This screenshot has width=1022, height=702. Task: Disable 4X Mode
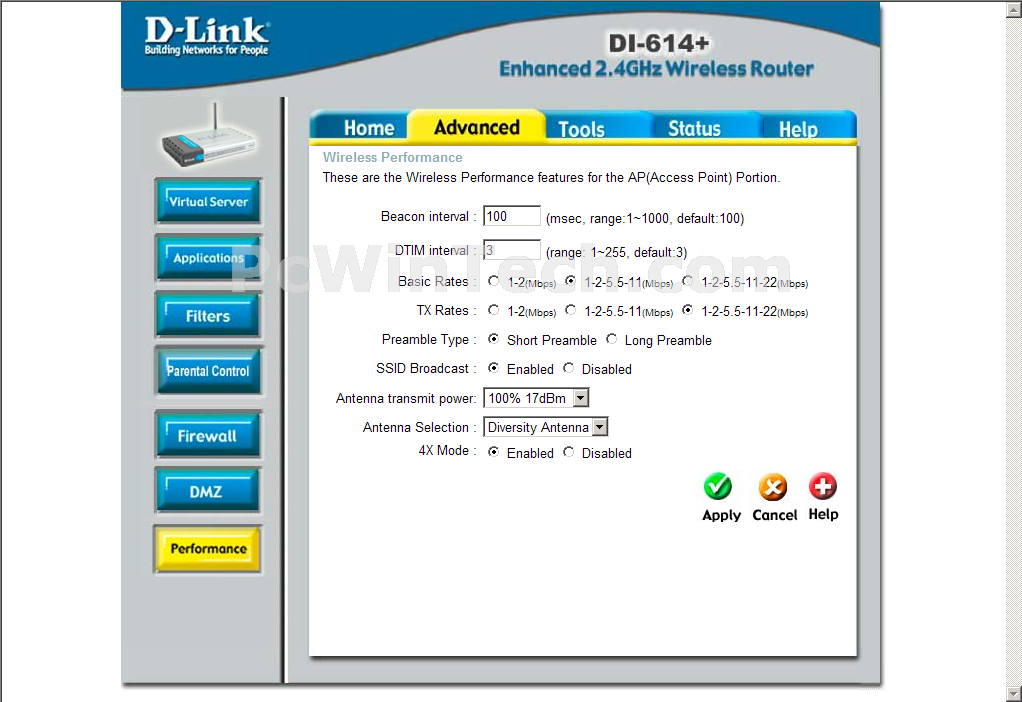coord(568,452)
